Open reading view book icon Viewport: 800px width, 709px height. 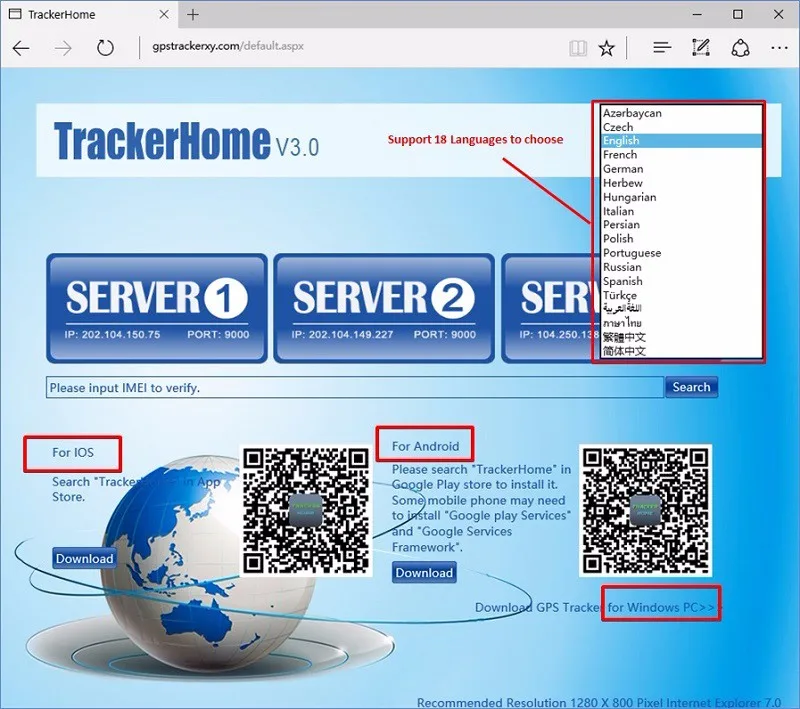point(578,48)
